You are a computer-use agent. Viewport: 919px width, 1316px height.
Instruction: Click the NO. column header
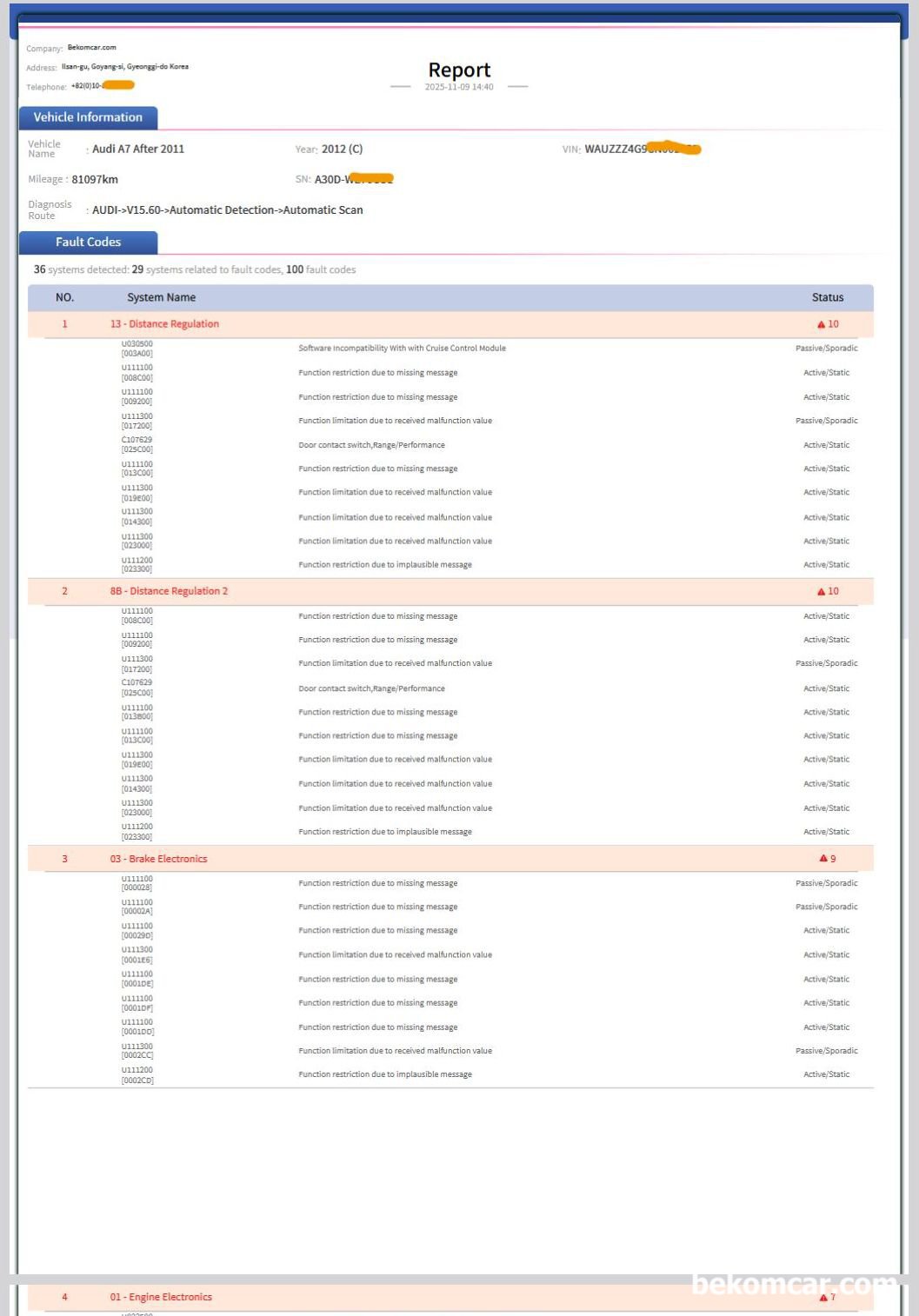[64, 297]
